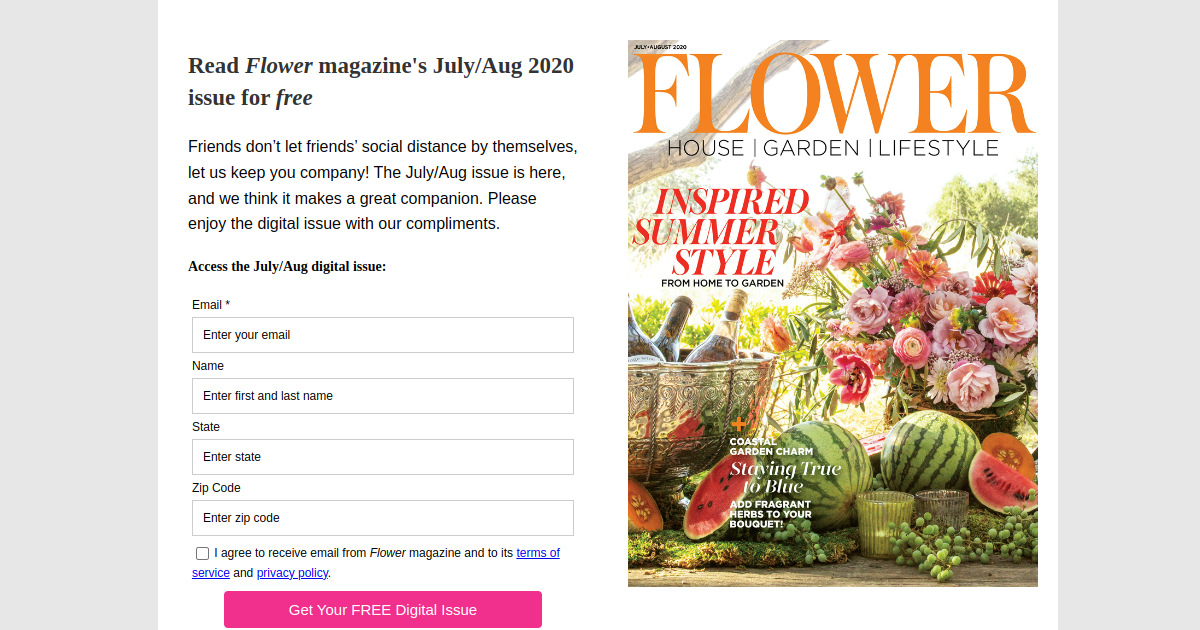Click the 'State' field label
The image size is (1200, 630).
click(x=206, y=427)
